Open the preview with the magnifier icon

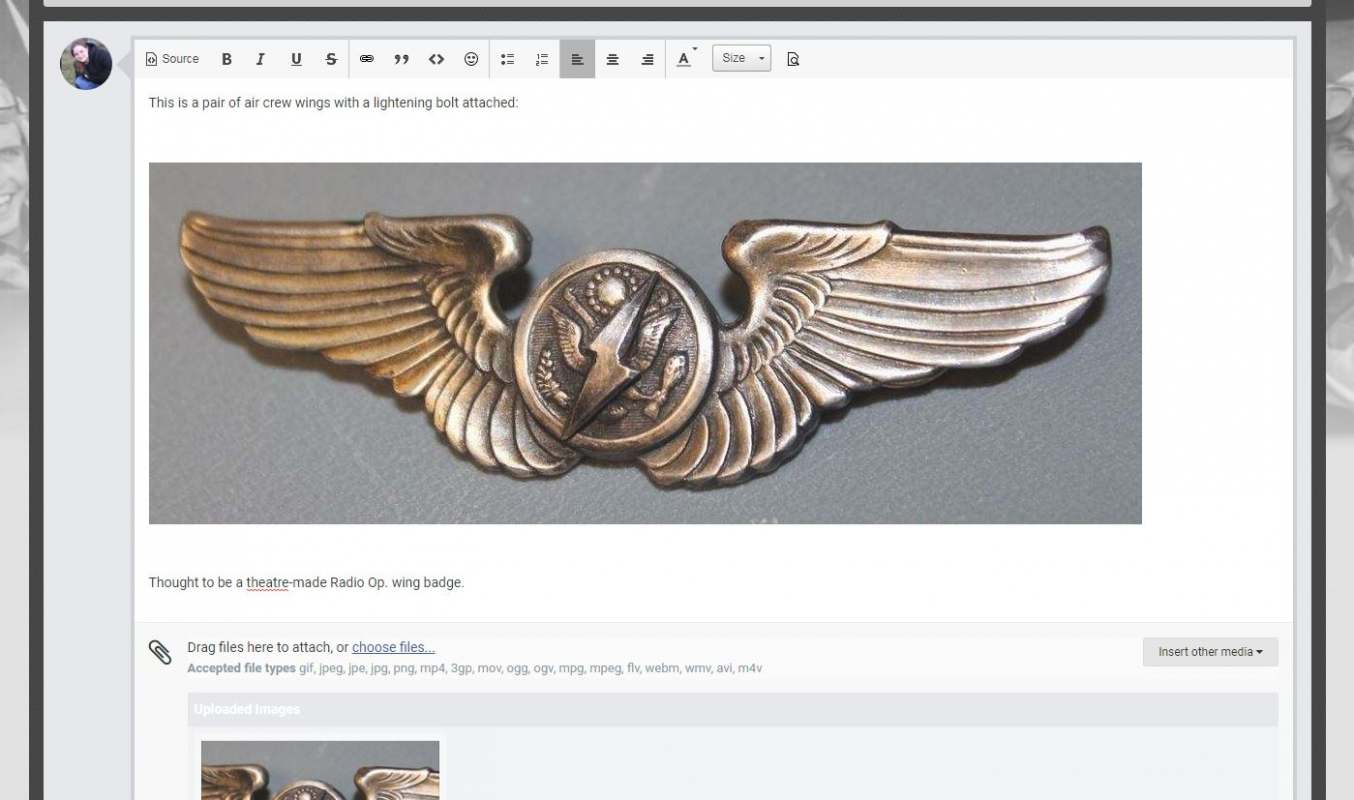(x=791, y=59)
